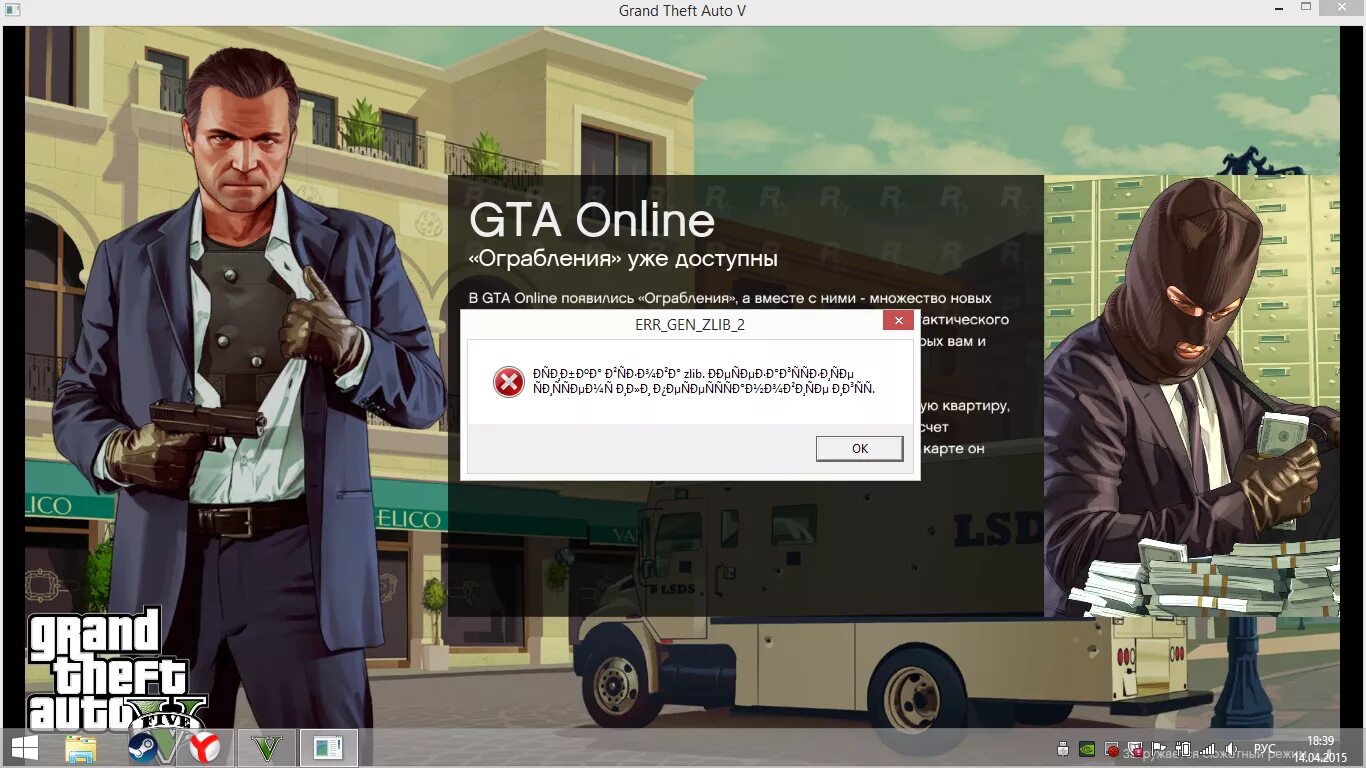Switch keyboard layout via the РУС indicator
Viewport: 1366px width, 768px height.
click(x=1265, y=749)
